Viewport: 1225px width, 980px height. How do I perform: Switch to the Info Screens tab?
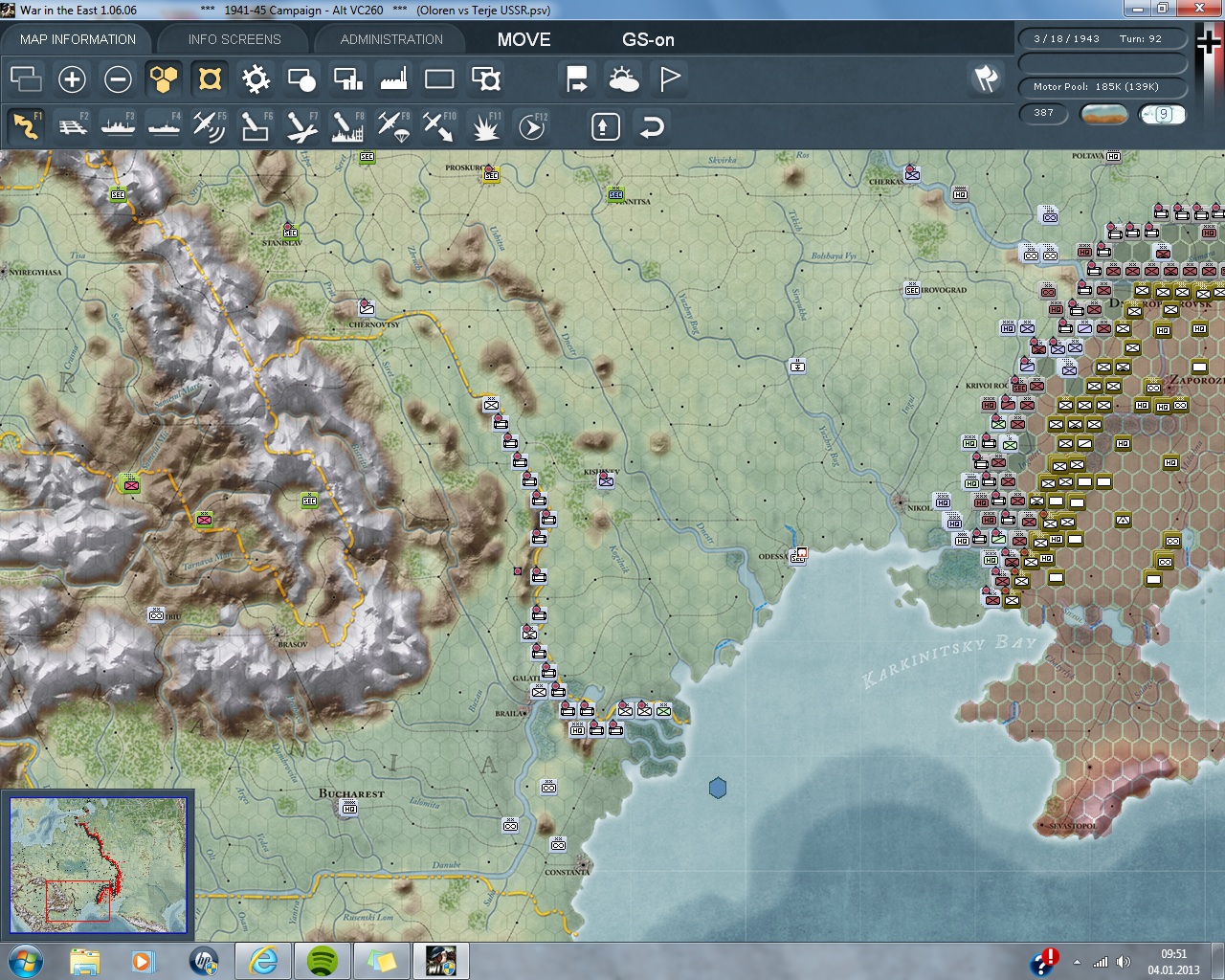point(234,39)
